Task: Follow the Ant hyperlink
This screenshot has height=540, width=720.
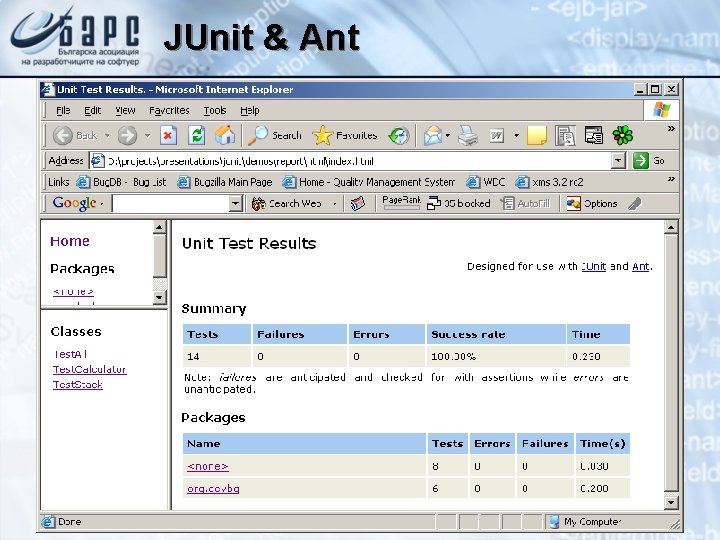Action: 641,266
